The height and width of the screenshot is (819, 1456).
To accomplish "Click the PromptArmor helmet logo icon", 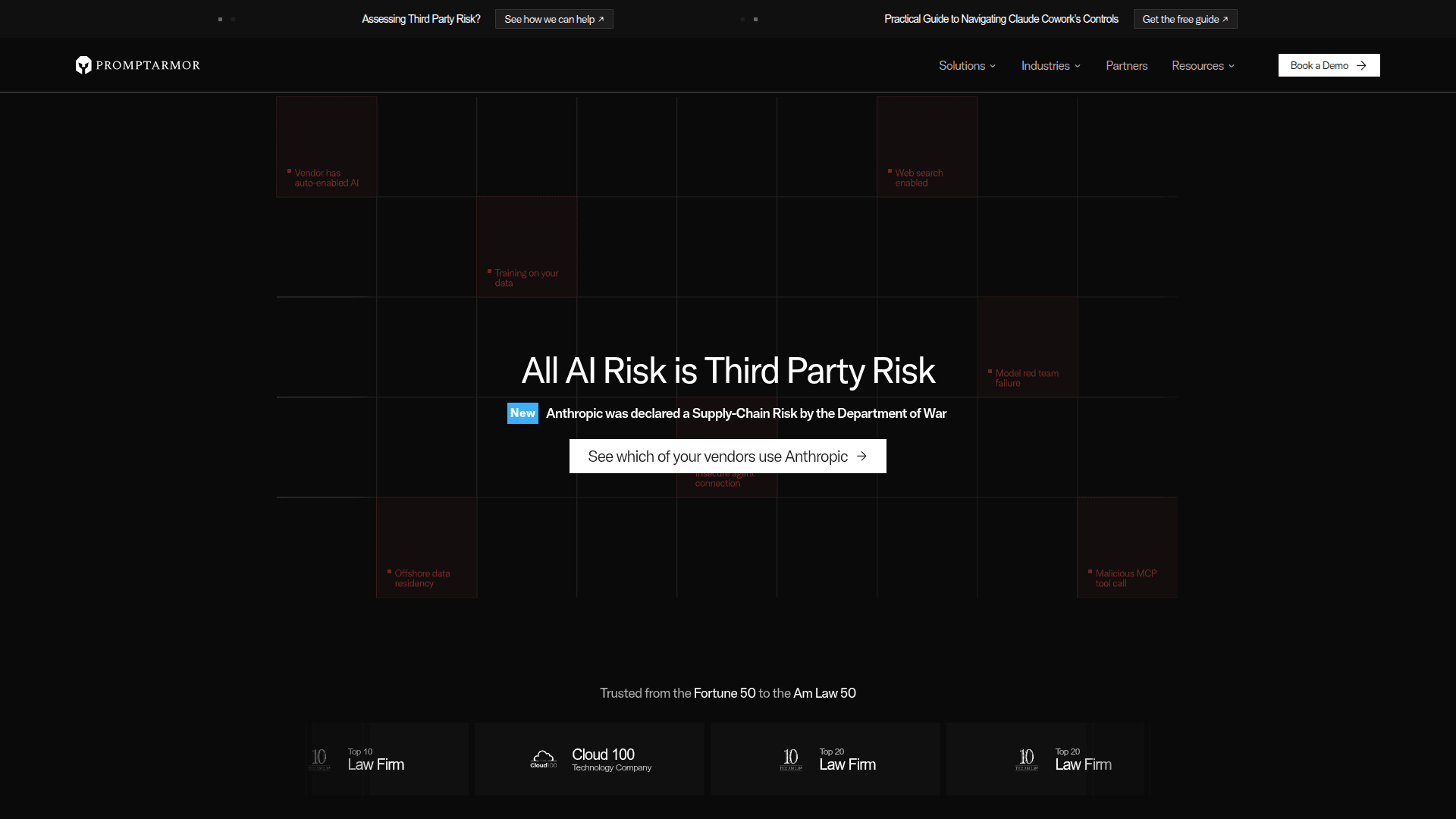I will [x=83, y=65].
